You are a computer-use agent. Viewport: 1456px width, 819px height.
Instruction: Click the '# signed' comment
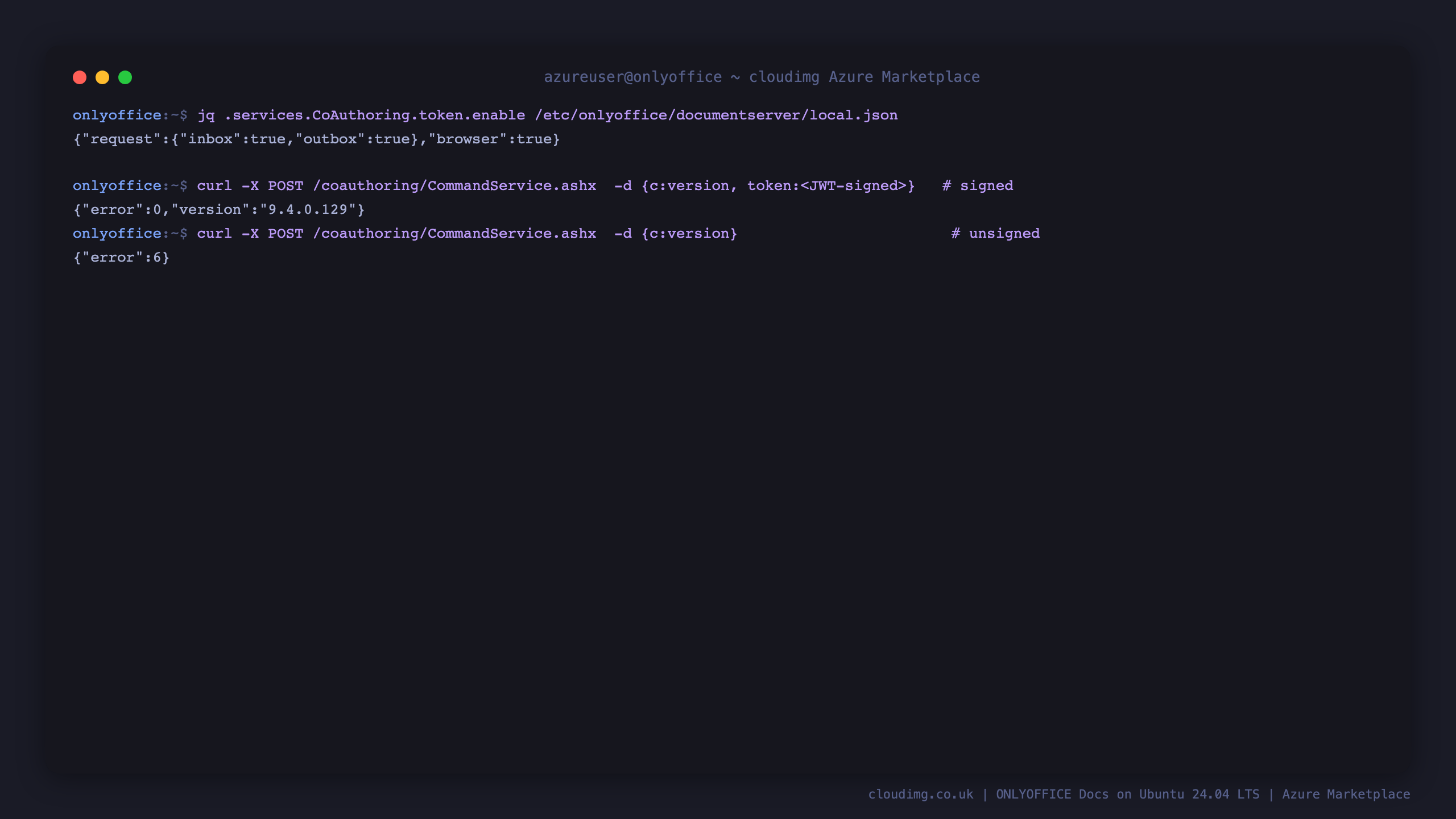tap(978, 186)
